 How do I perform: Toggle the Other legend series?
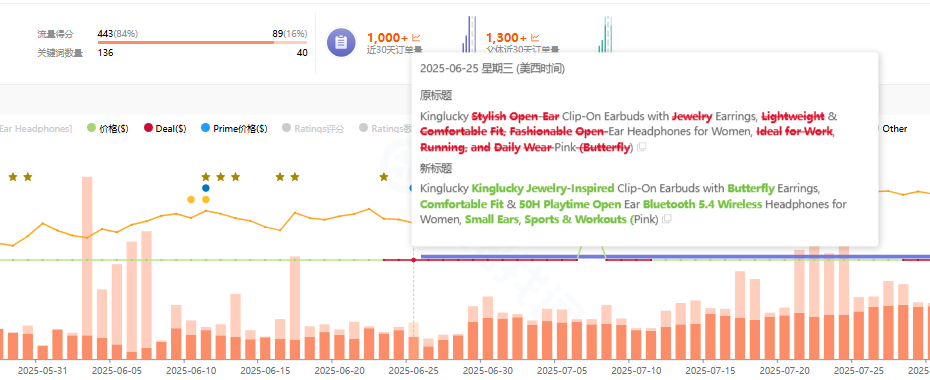[894, 128]
